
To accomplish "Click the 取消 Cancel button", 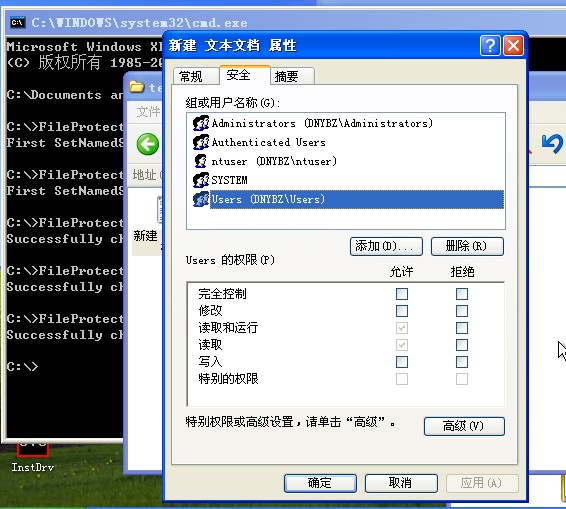I will (x=401, y=483).
